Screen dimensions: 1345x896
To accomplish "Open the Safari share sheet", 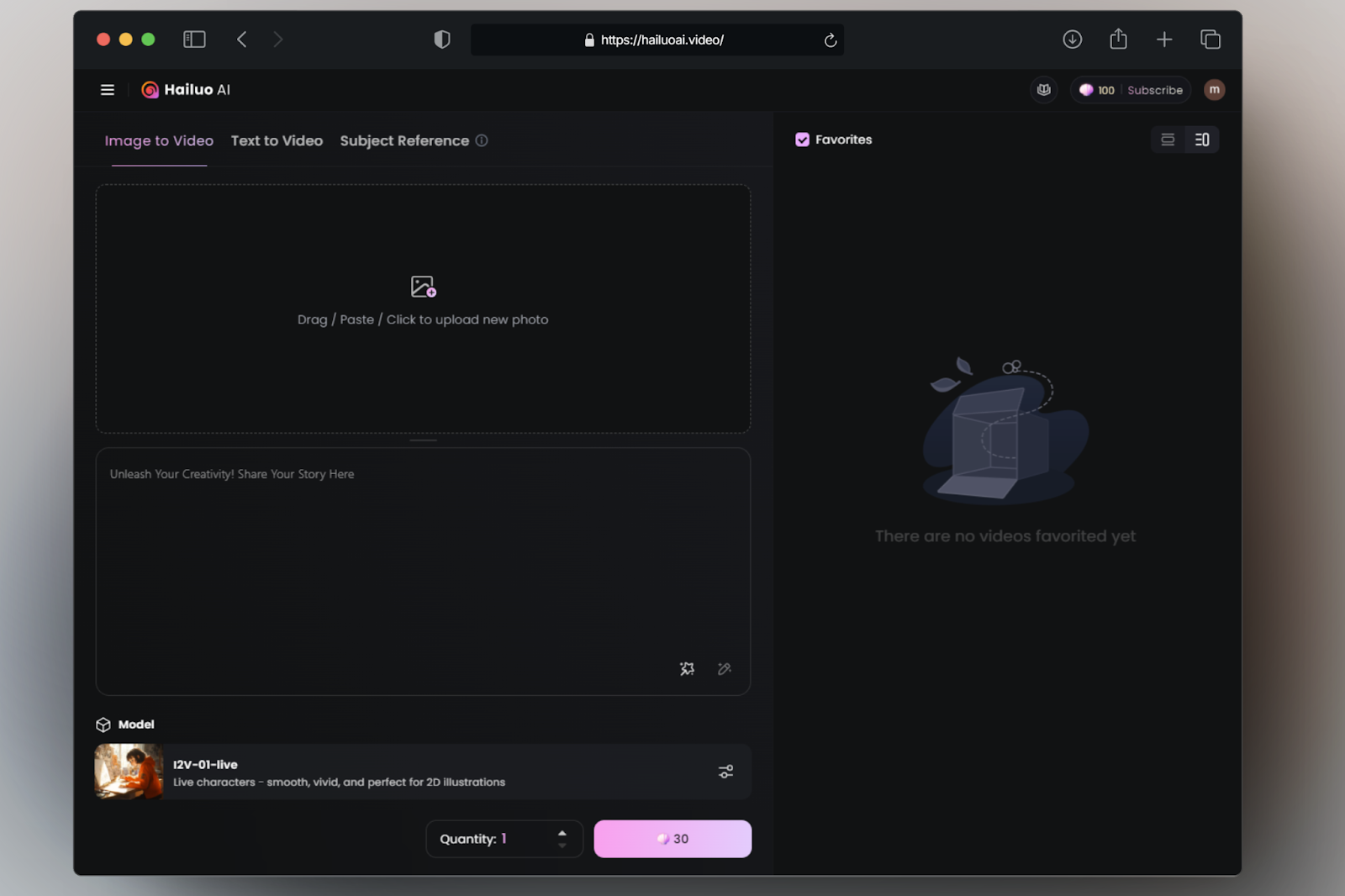I will click(1118, 39).
